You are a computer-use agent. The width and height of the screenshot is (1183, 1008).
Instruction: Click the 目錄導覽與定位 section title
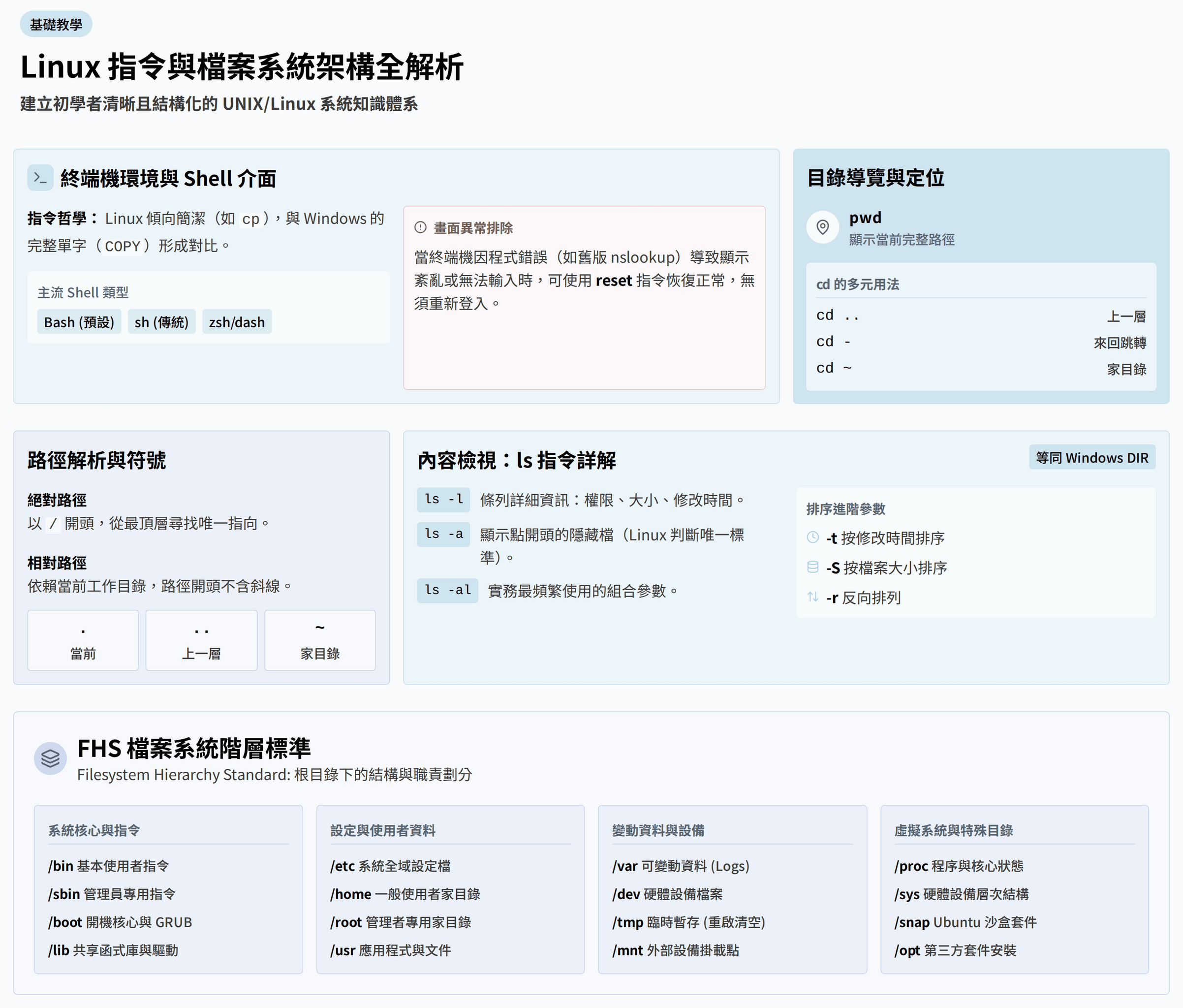tap(875, 178)
